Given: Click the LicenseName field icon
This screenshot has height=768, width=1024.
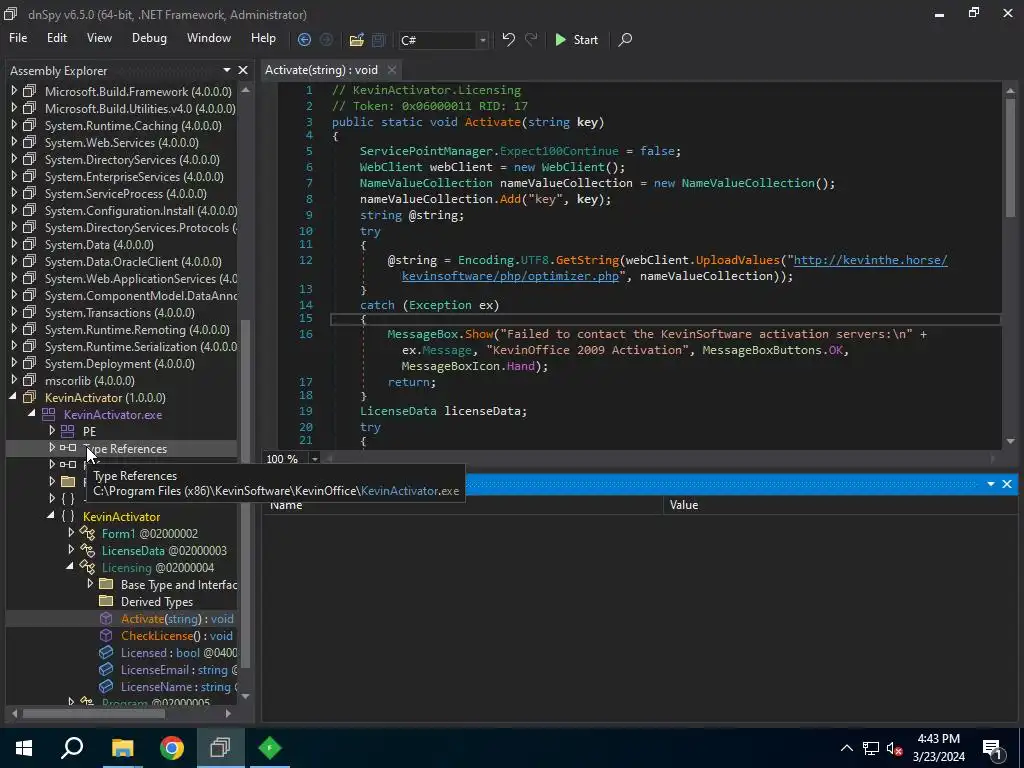Looking at the screenshot, I should point(106,686).
